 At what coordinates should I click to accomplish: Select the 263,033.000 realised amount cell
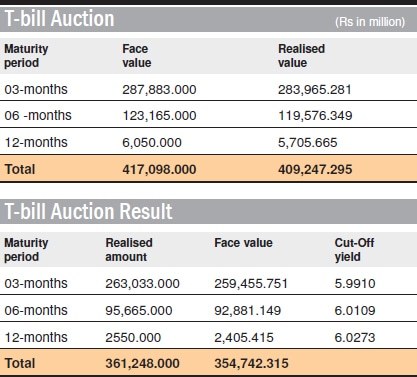pos(142,284)
